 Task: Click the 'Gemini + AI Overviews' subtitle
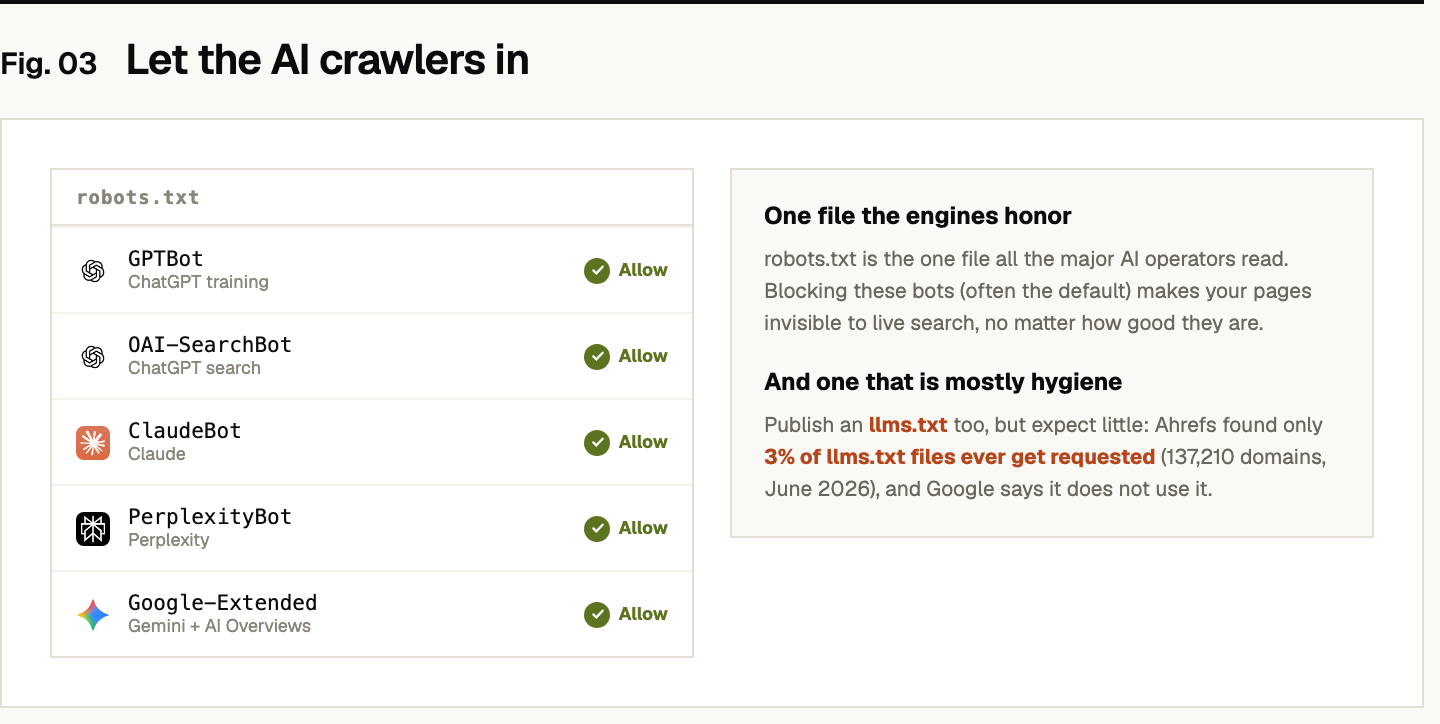click(x=219, y=626)
